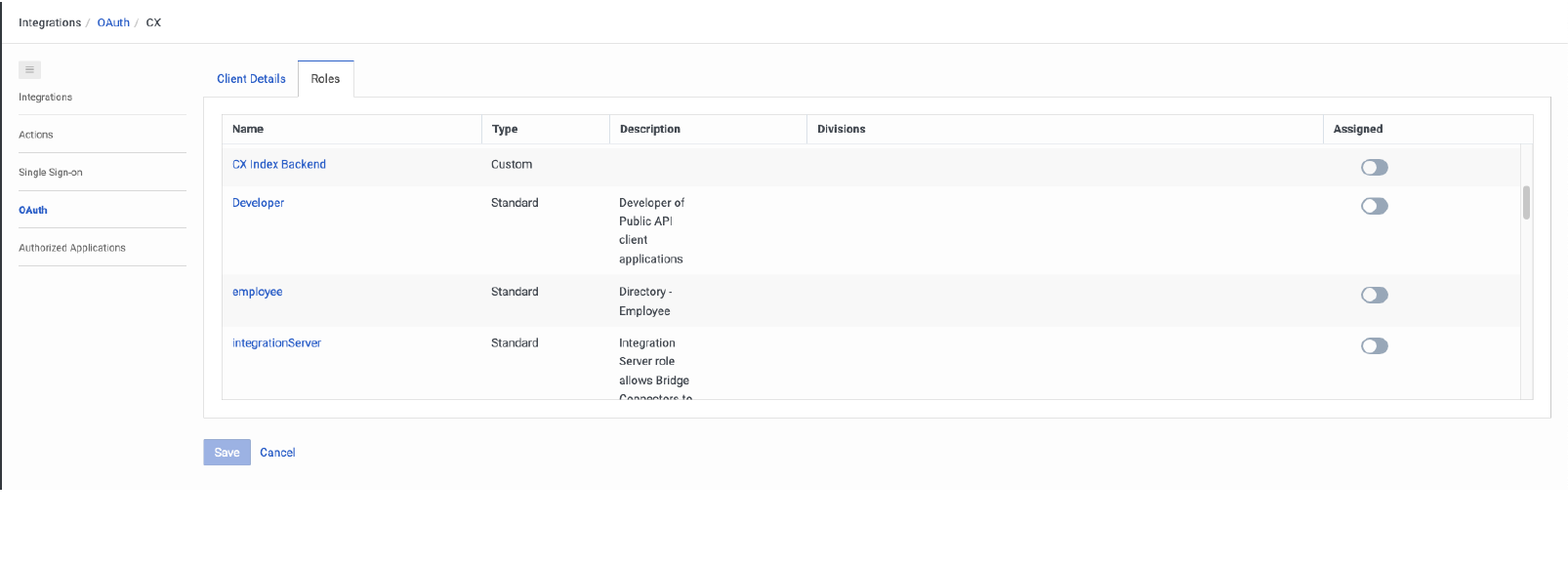1568x561 pixels.
Task: Click the roles table vertical scrollbar
Action: click(x=1526, y=203)
